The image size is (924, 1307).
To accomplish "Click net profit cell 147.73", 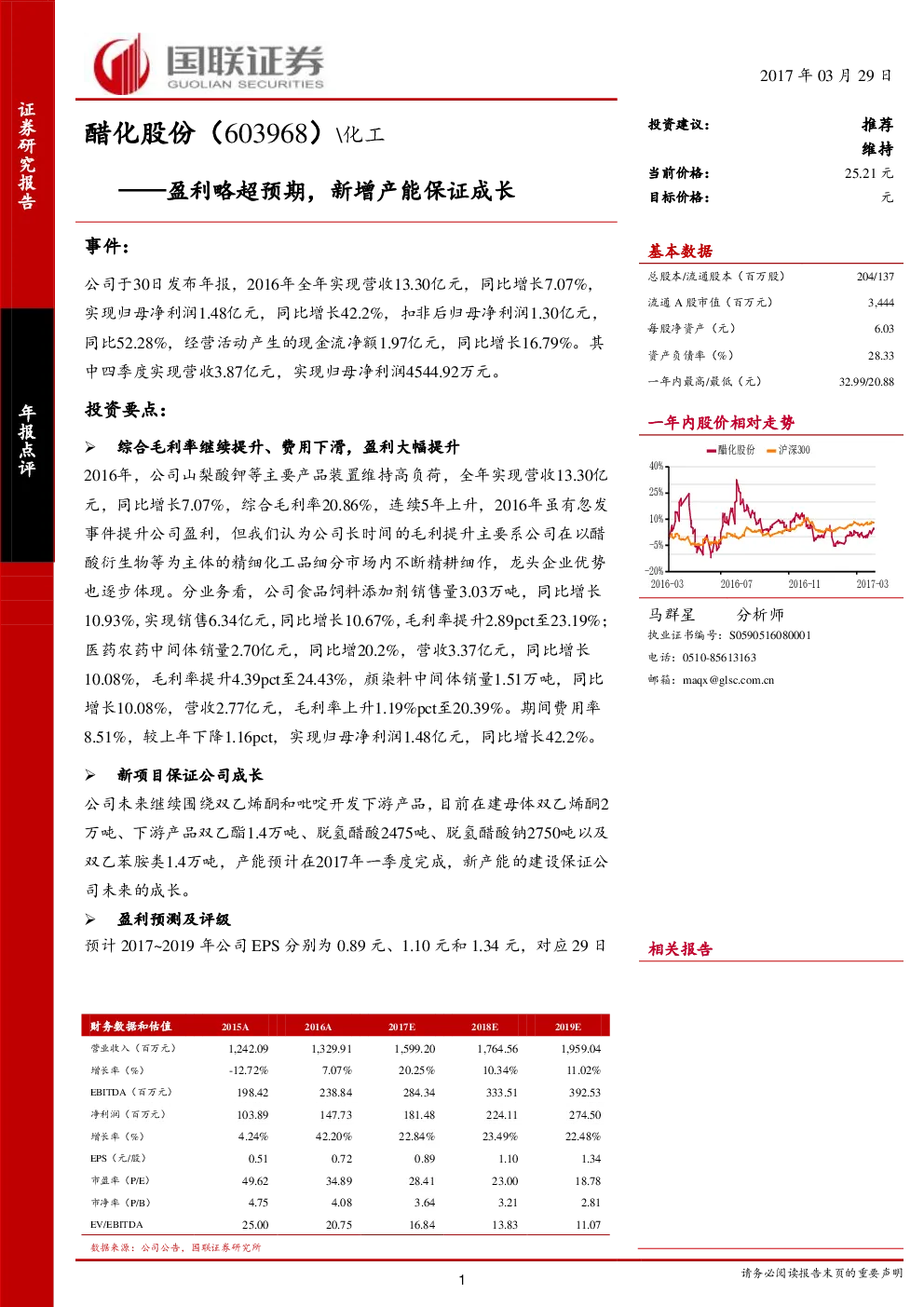I will 335,1115.
